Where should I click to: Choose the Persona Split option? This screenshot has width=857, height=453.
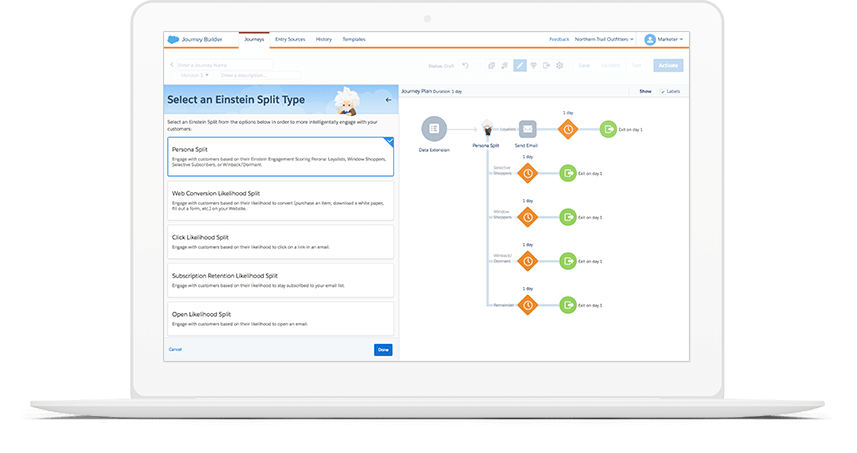click(281, 157)
